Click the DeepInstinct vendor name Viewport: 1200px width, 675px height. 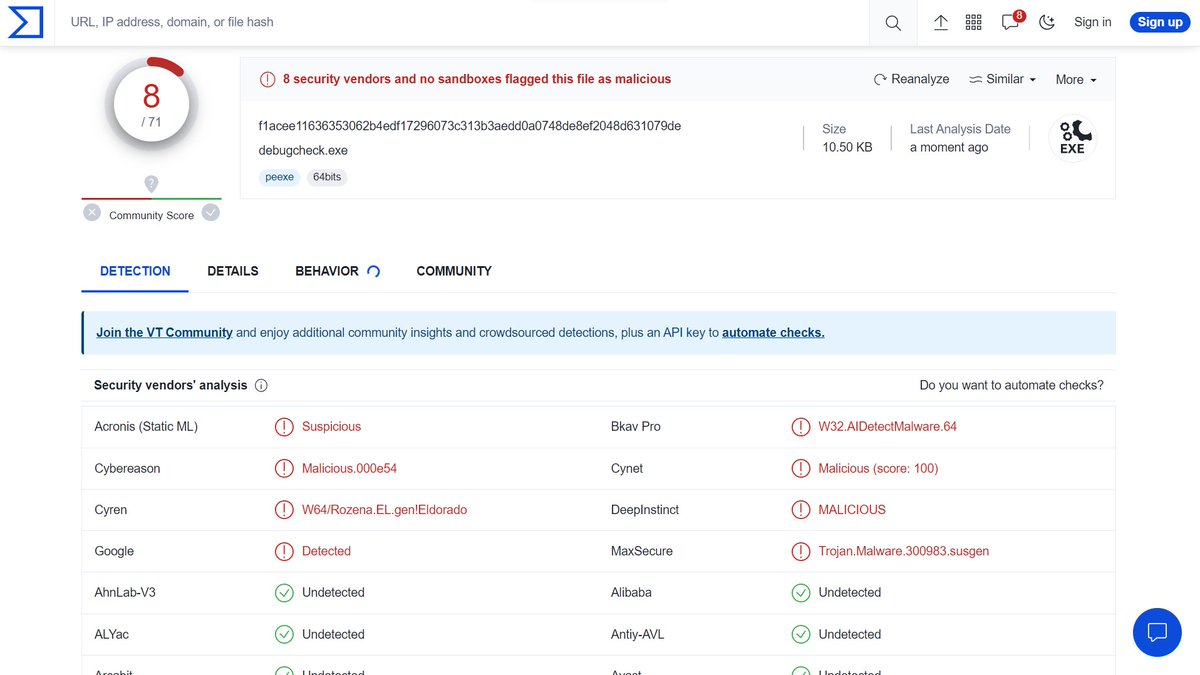point(645,510)
